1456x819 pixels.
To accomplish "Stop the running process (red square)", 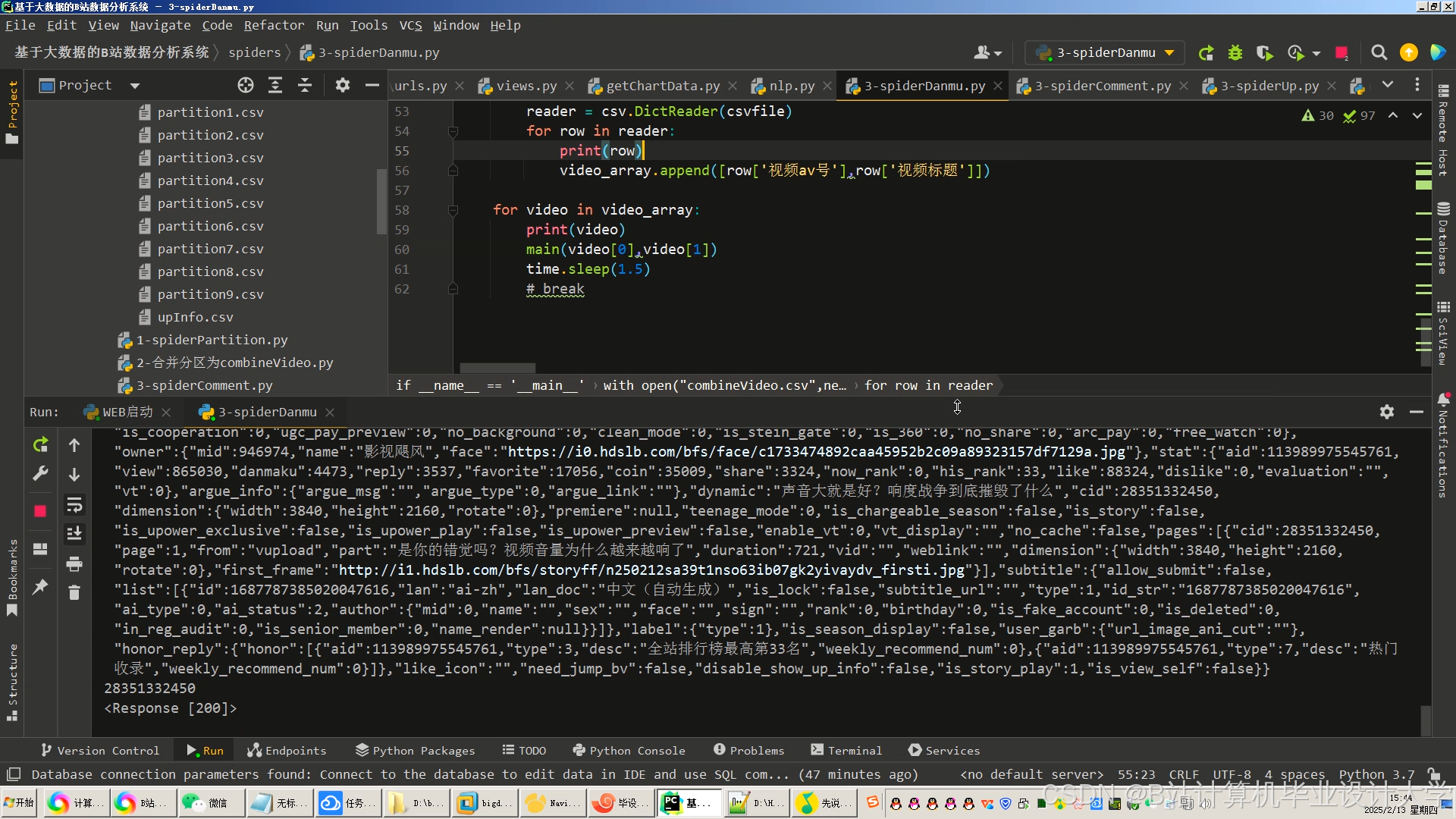I will pyautogui.click(x=40, y=512).
